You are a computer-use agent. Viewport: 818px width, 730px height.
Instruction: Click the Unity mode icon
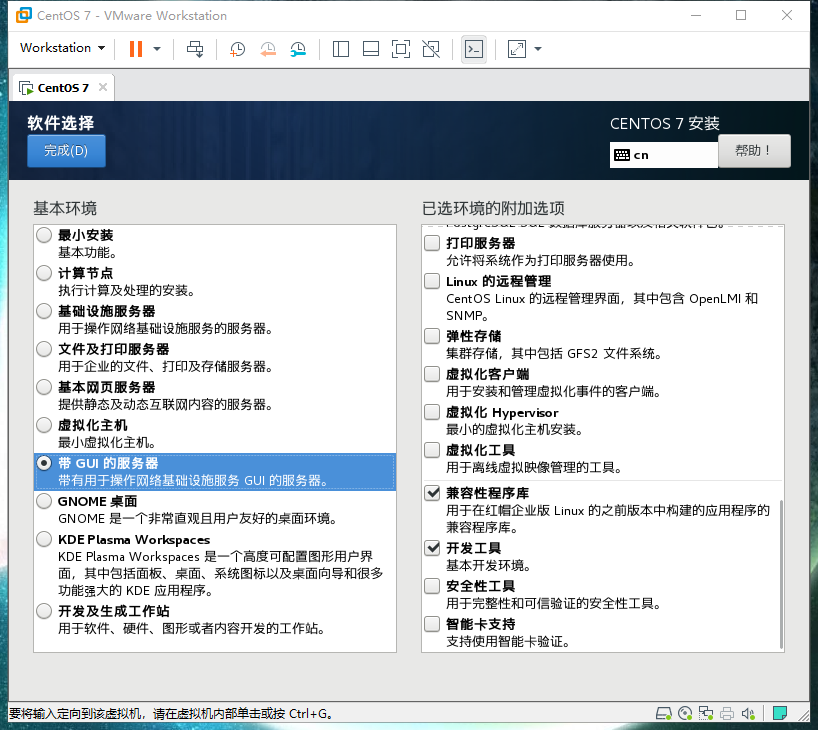coord(431,49)
